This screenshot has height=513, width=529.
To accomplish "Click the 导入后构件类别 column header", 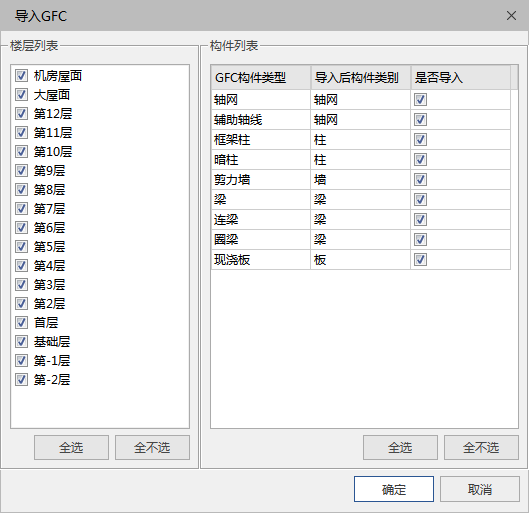I will pyautogui.click(x=360, y=78).
